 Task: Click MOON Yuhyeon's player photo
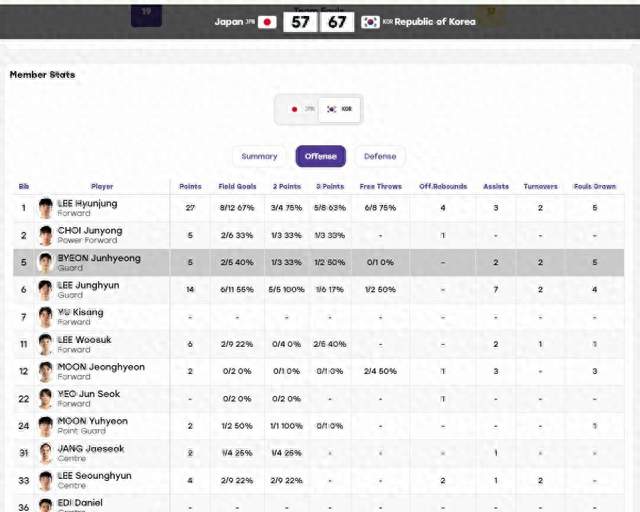tap(46, 426)
